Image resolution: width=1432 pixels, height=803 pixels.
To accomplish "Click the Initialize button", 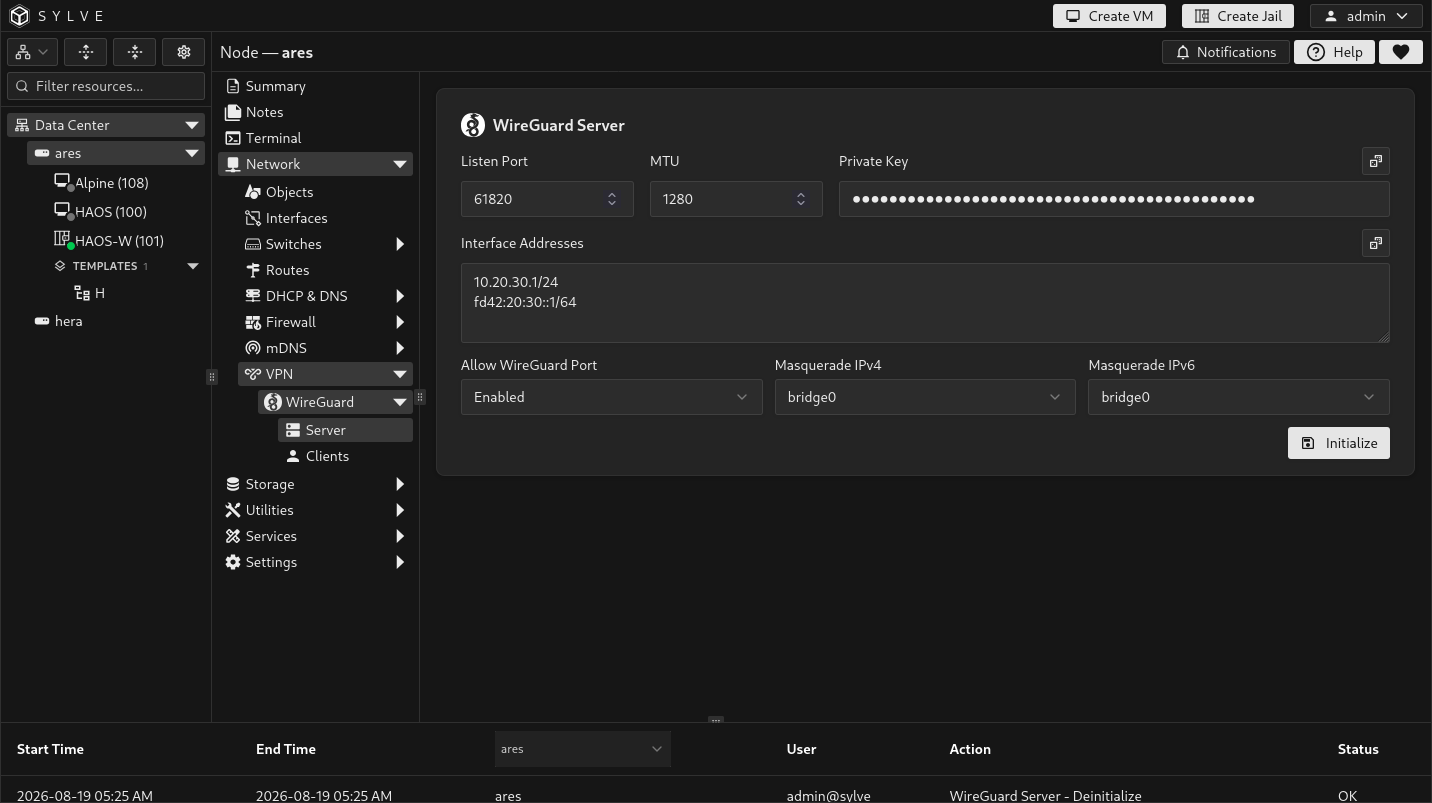I will (1338, 443).
